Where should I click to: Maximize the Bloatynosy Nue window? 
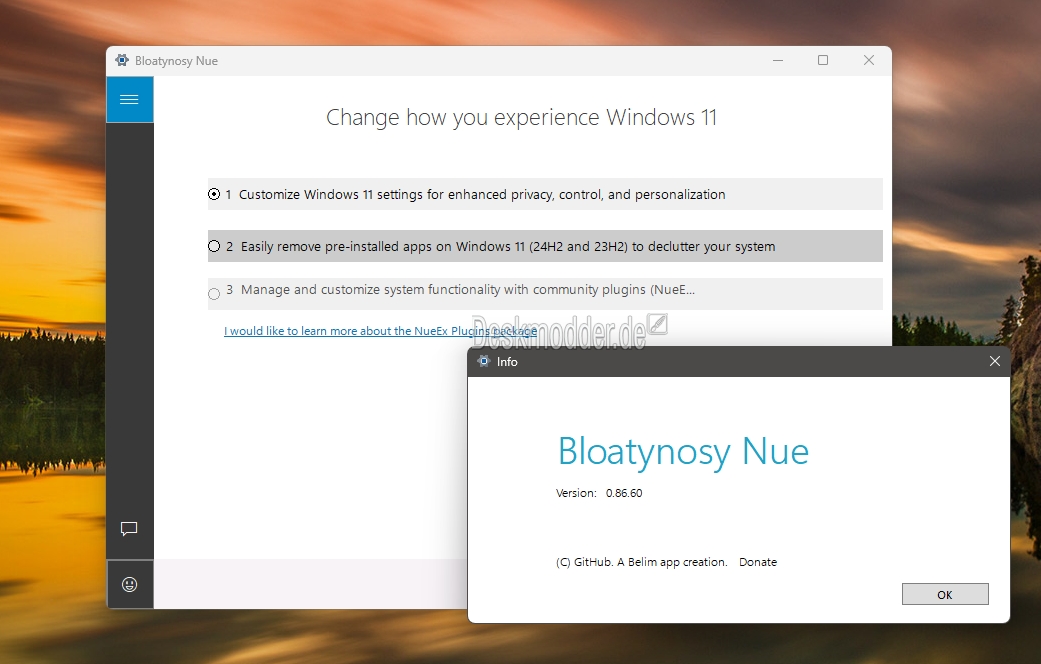click(823, 60)
